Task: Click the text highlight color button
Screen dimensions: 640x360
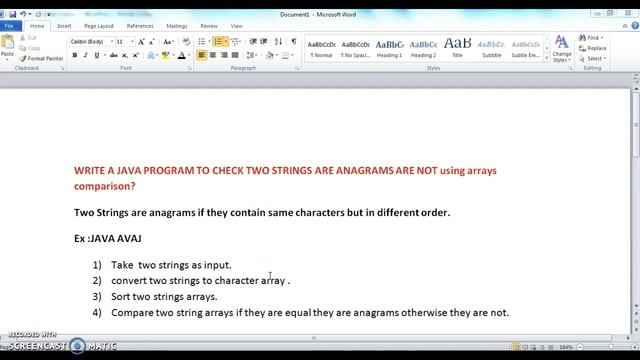Action: (x=165, y=55)
